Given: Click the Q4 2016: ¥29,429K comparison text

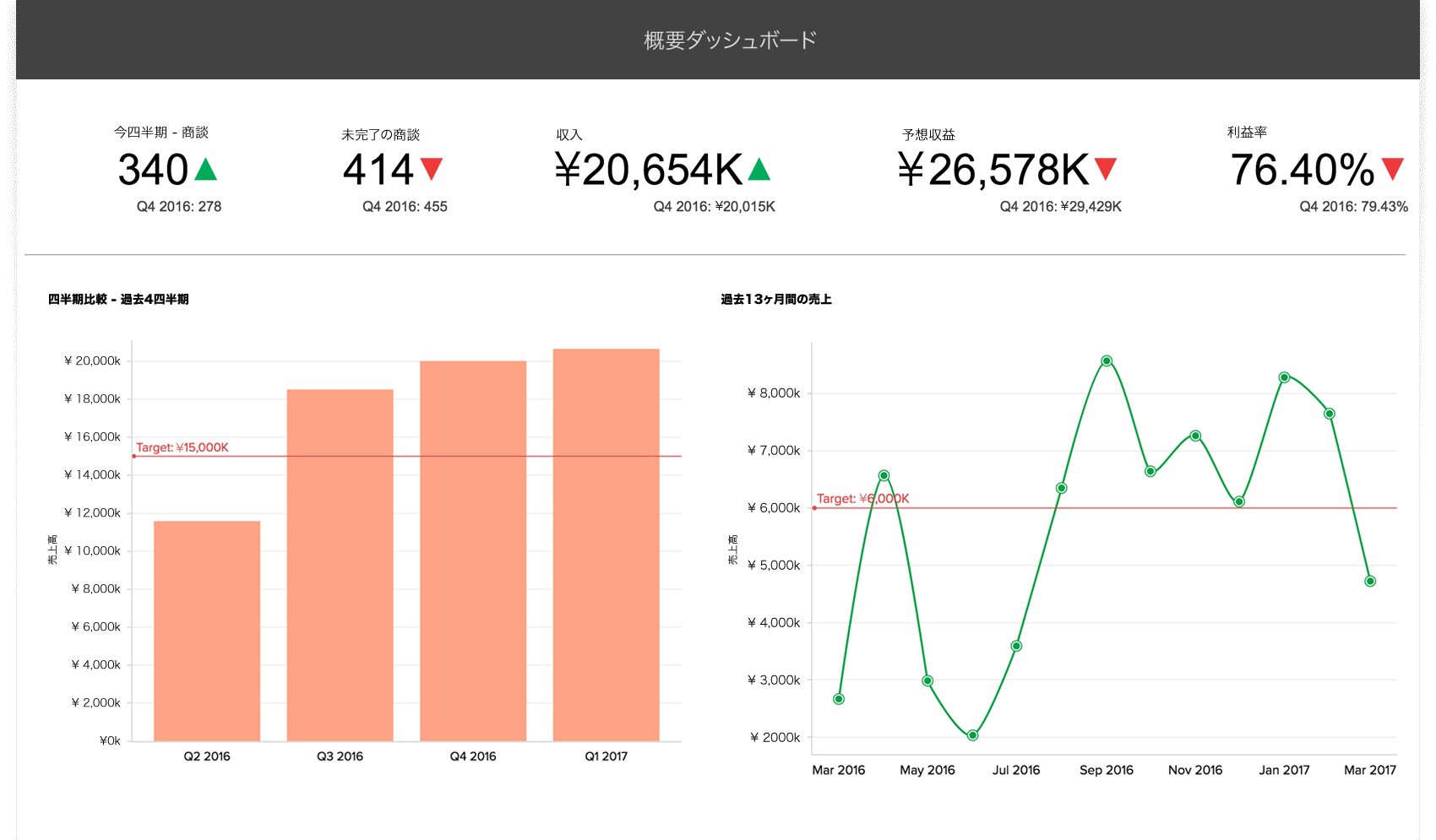Looking at the screenshot, I should click(1061, 206).
